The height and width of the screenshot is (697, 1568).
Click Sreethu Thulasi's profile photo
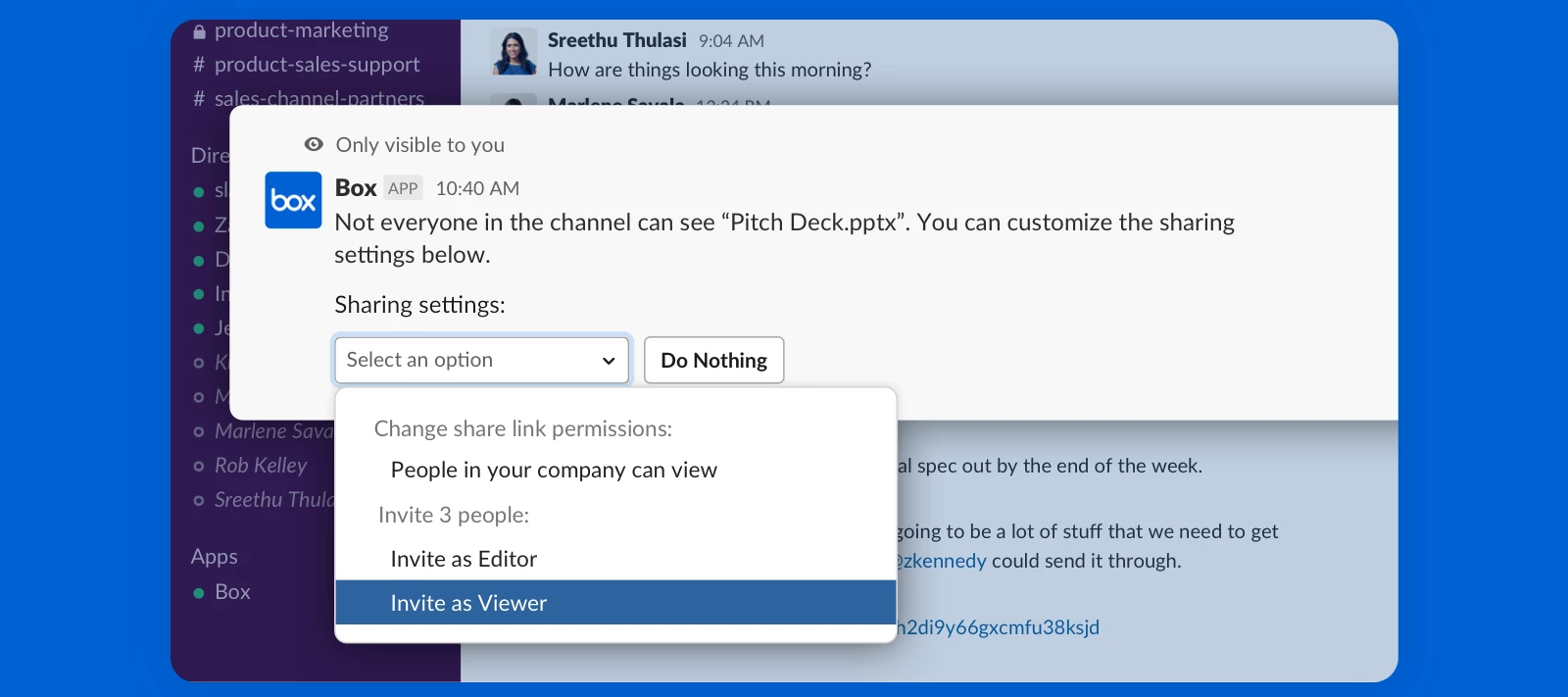tap(514, 52)
